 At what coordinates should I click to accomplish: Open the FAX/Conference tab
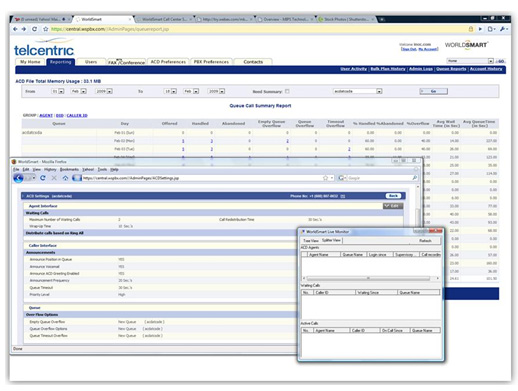pyautogui.click(x=126, y=62)
